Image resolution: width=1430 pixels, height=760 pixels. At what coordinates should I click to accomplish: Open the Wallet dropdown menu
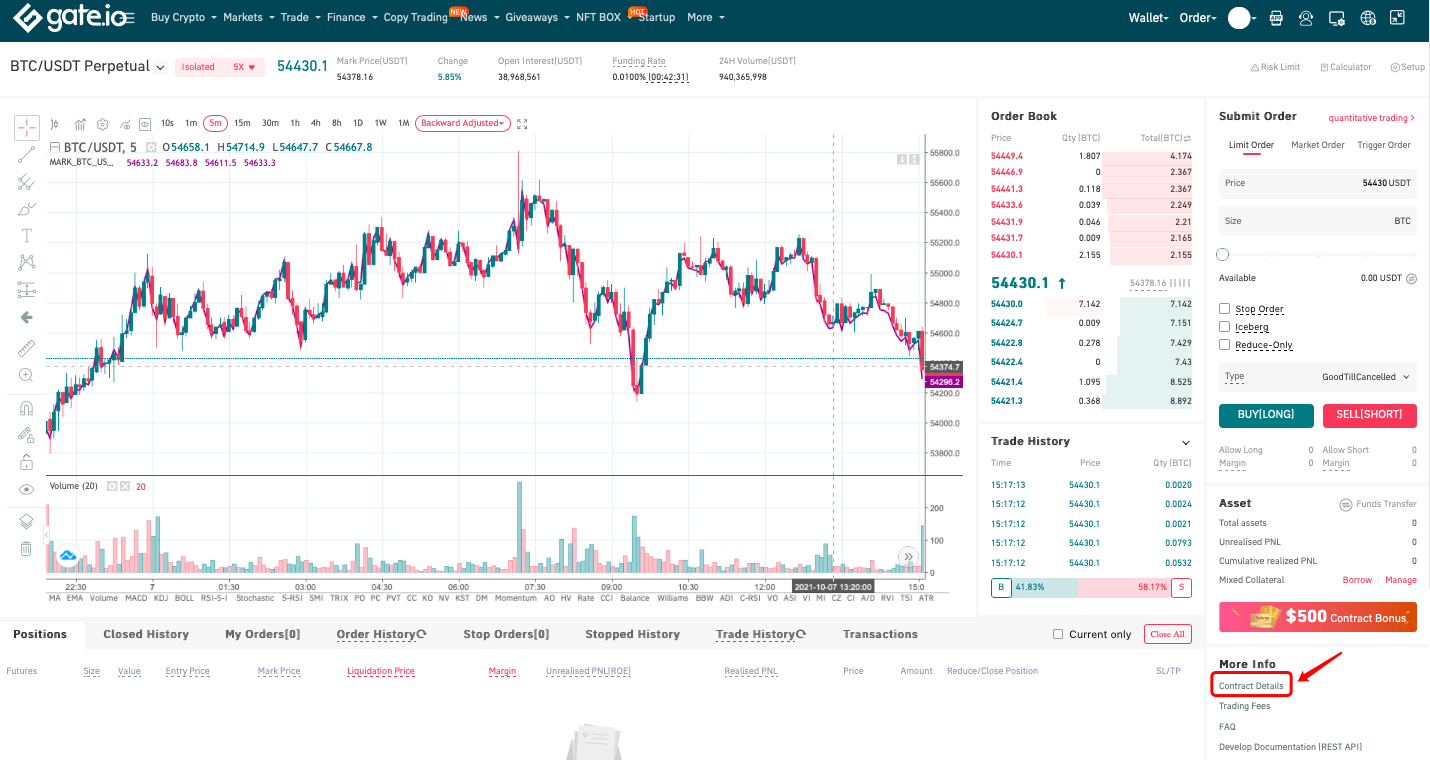click(x=1148, y=18)
